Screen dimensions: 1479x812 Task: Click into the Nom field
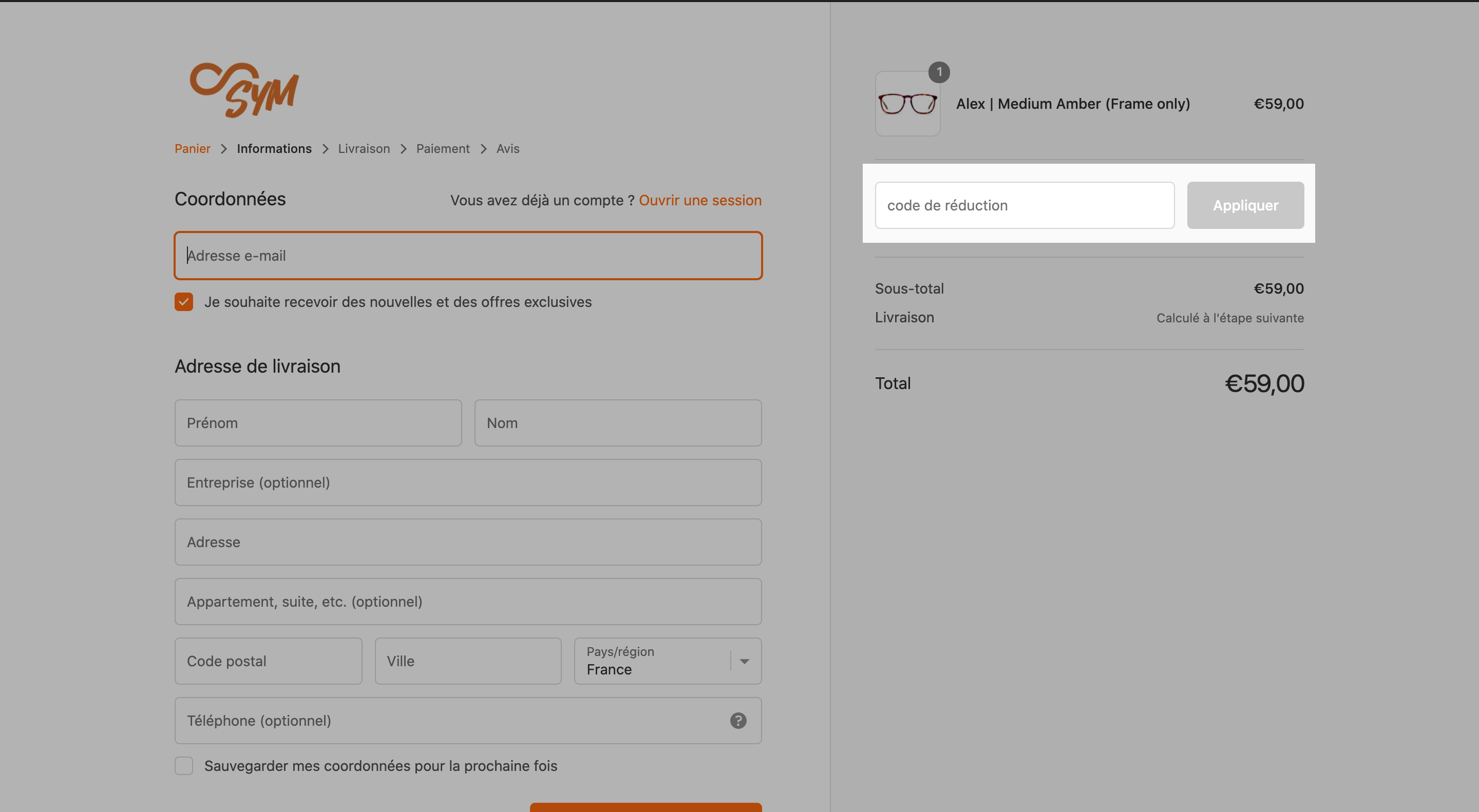pyautogui.click(x=618, y=423)
